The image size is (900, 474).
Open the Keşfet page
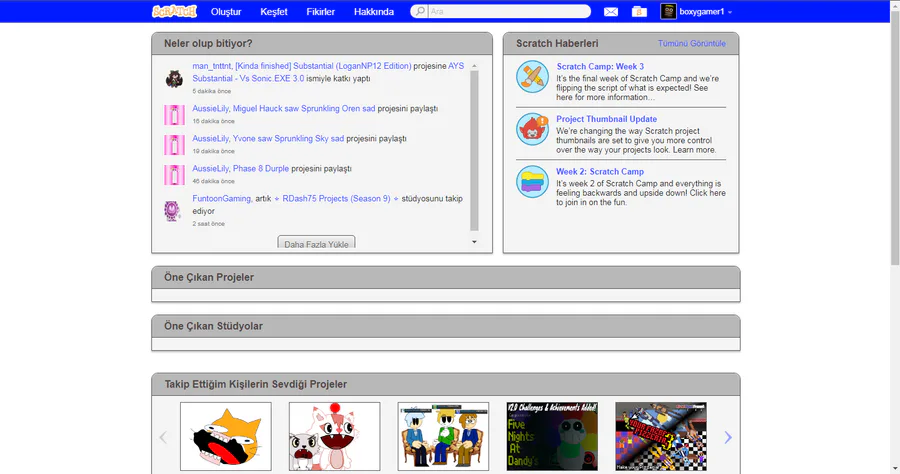[274, 11]
